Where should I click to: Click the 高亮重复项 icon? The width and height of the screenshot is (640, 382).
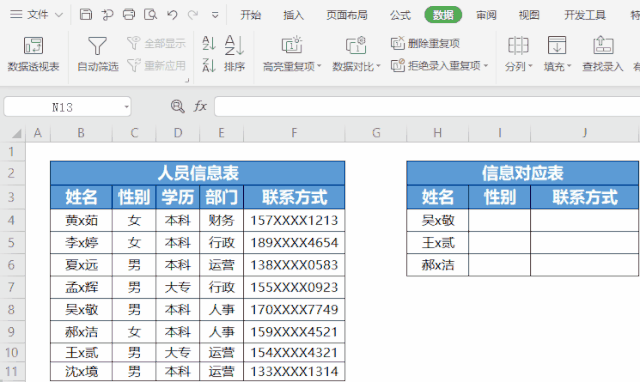[x=291, y=45]
